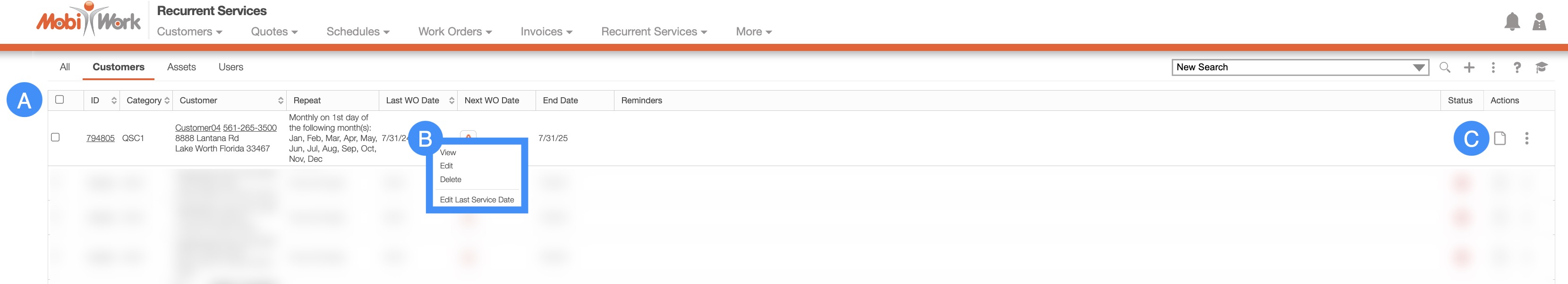Click the MobiWork logo
1568x284 pixels.
(x=89, y=21)
